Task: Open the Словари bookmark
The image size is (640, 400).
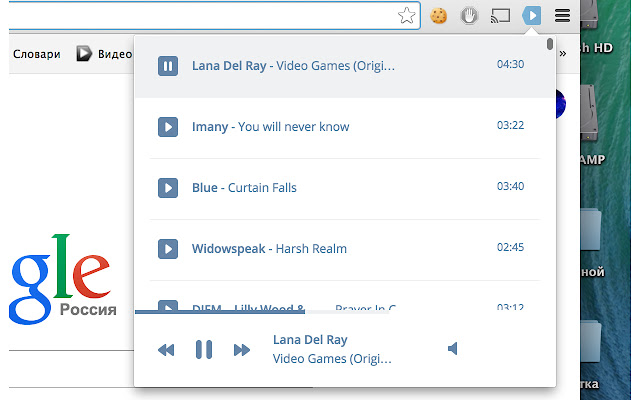Action: coord(37,54)
